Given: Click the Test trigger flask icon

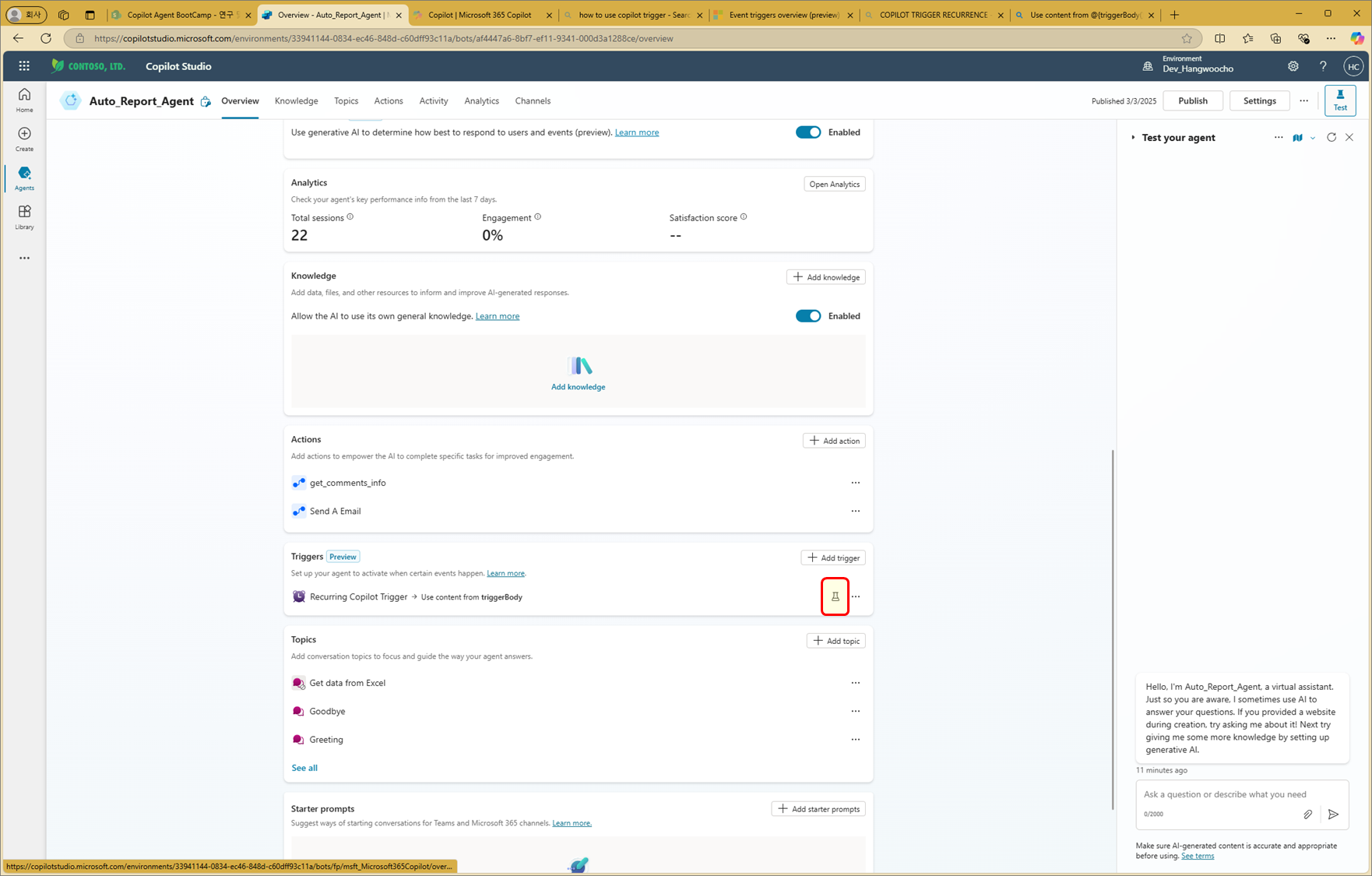Looking at the screenshot, I should coord(835,596).
